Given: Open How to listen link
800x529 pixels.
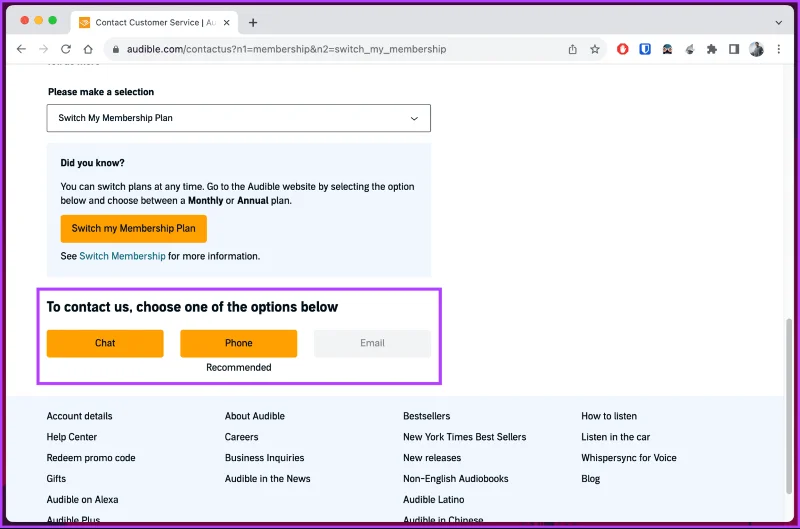Looking at the screenshot, I should pyautogui.click(x=609, y=416).
